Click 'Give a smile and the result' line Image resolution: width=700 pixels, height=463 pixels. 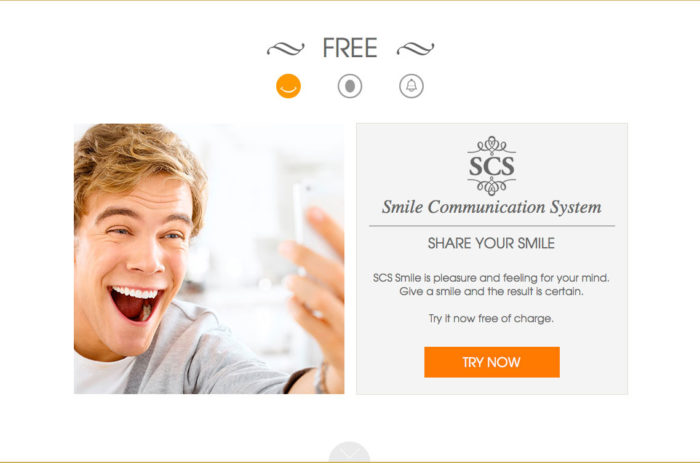tap(491, 292)
